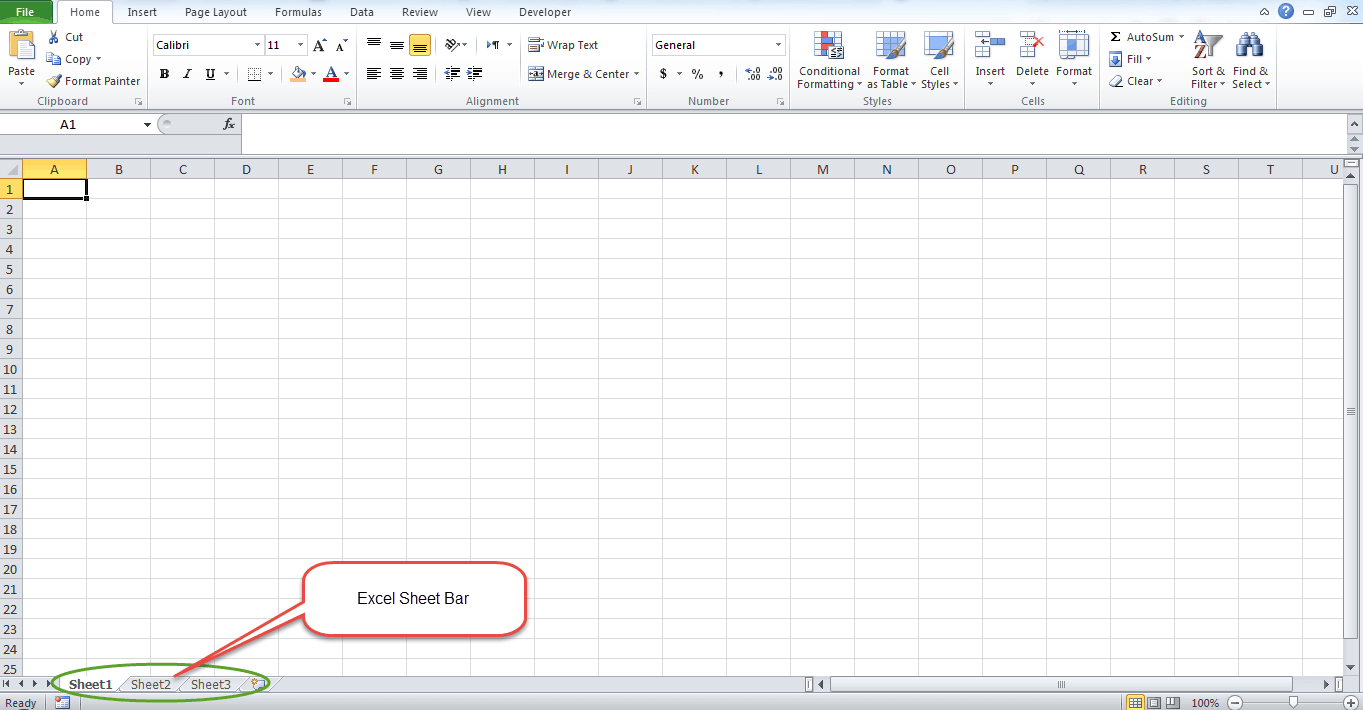
Task: Switch to the Formulas tab
Action: [296, 12]
